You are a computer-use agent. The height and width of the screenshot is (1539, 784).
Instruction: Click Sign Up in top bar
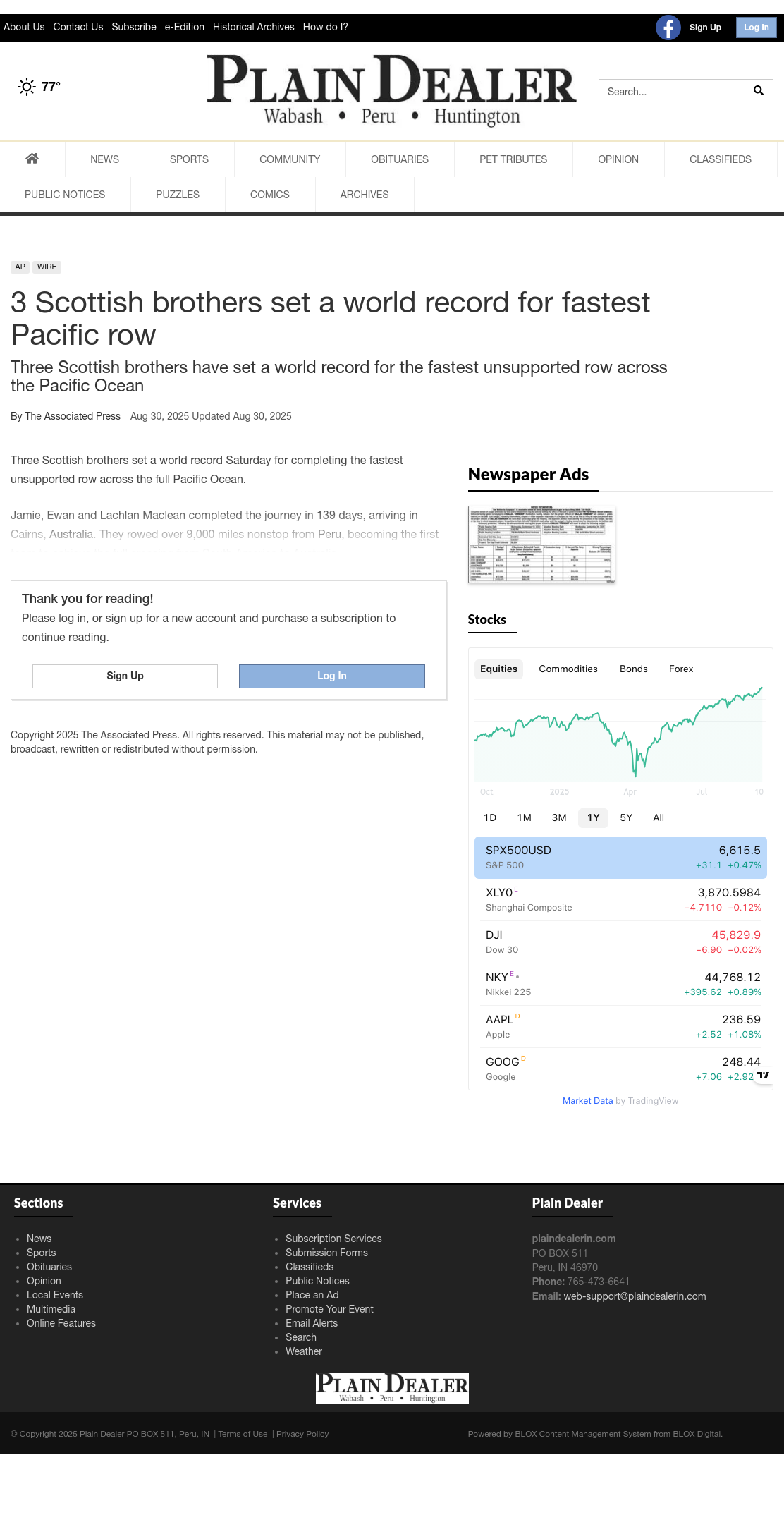705,28
